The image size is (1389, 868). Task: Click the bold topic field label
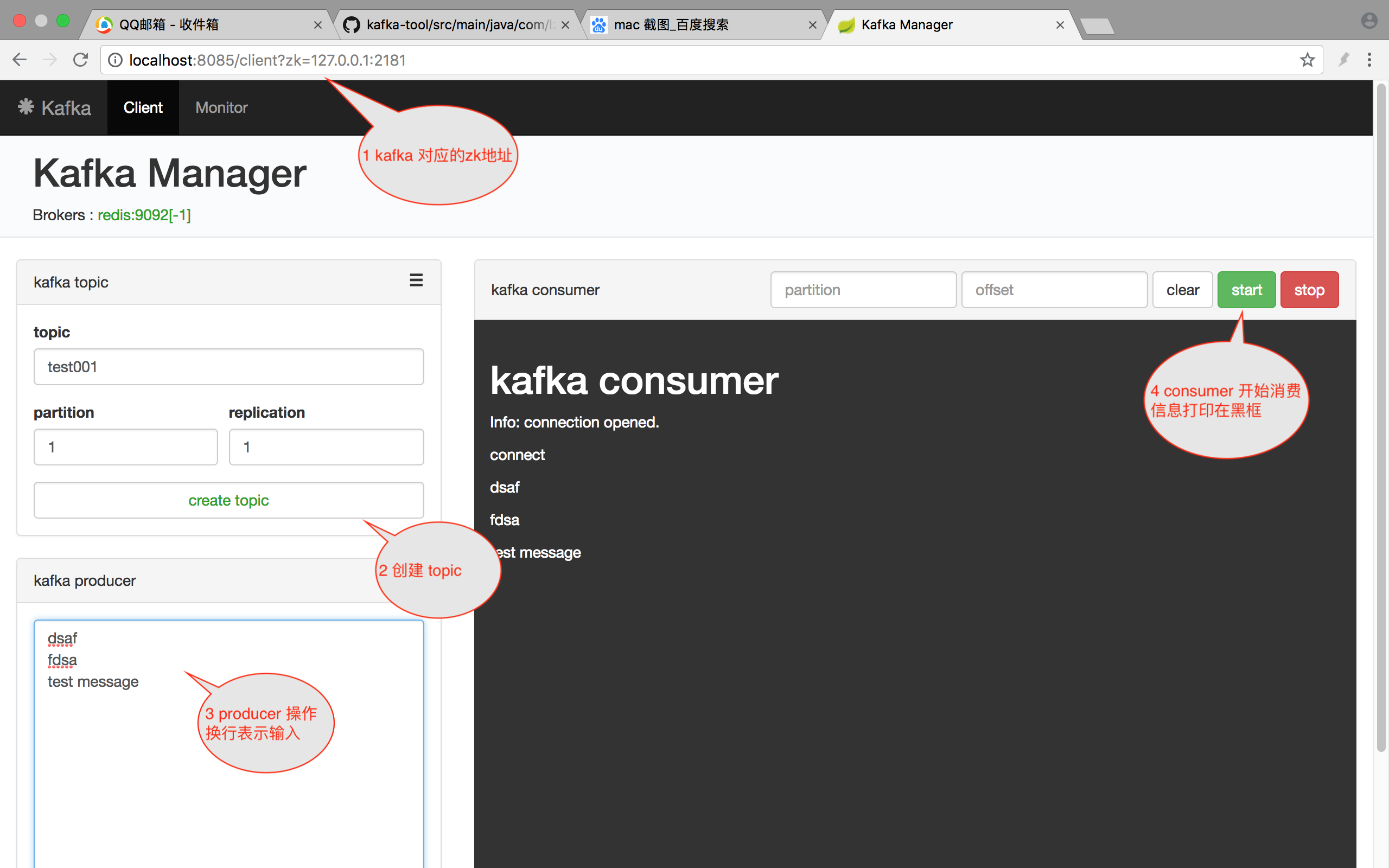point(52,333)
